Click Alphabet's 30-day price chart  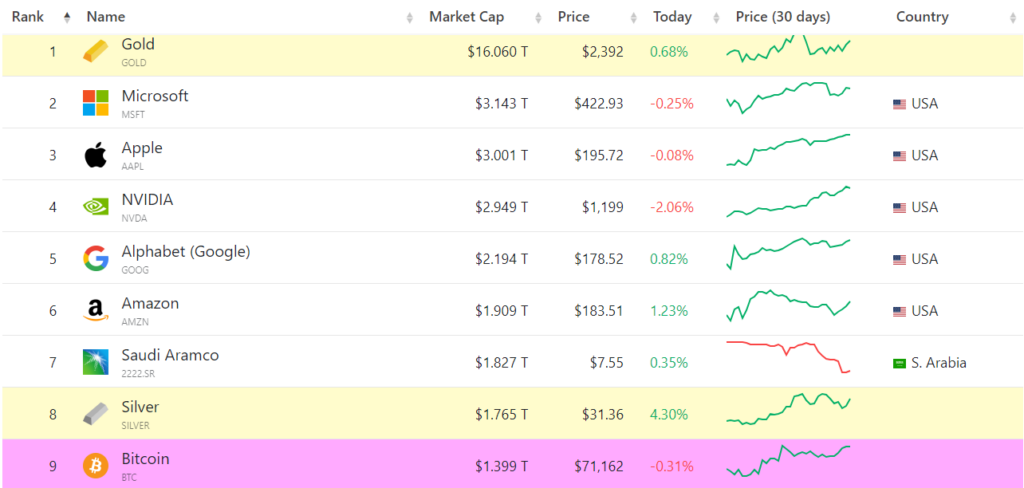tap(788, 253)
